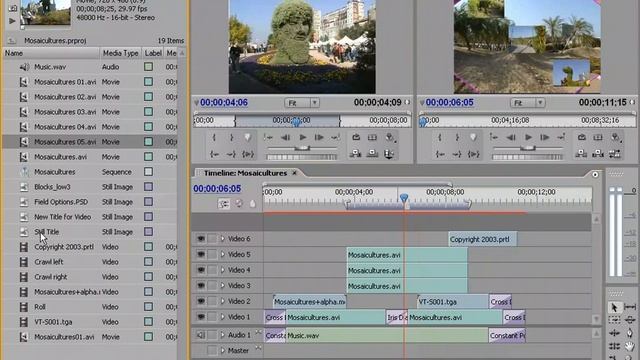Click the label color swatch for Music.wav
This screenshot has height=360, width=640.
point(148,67)
